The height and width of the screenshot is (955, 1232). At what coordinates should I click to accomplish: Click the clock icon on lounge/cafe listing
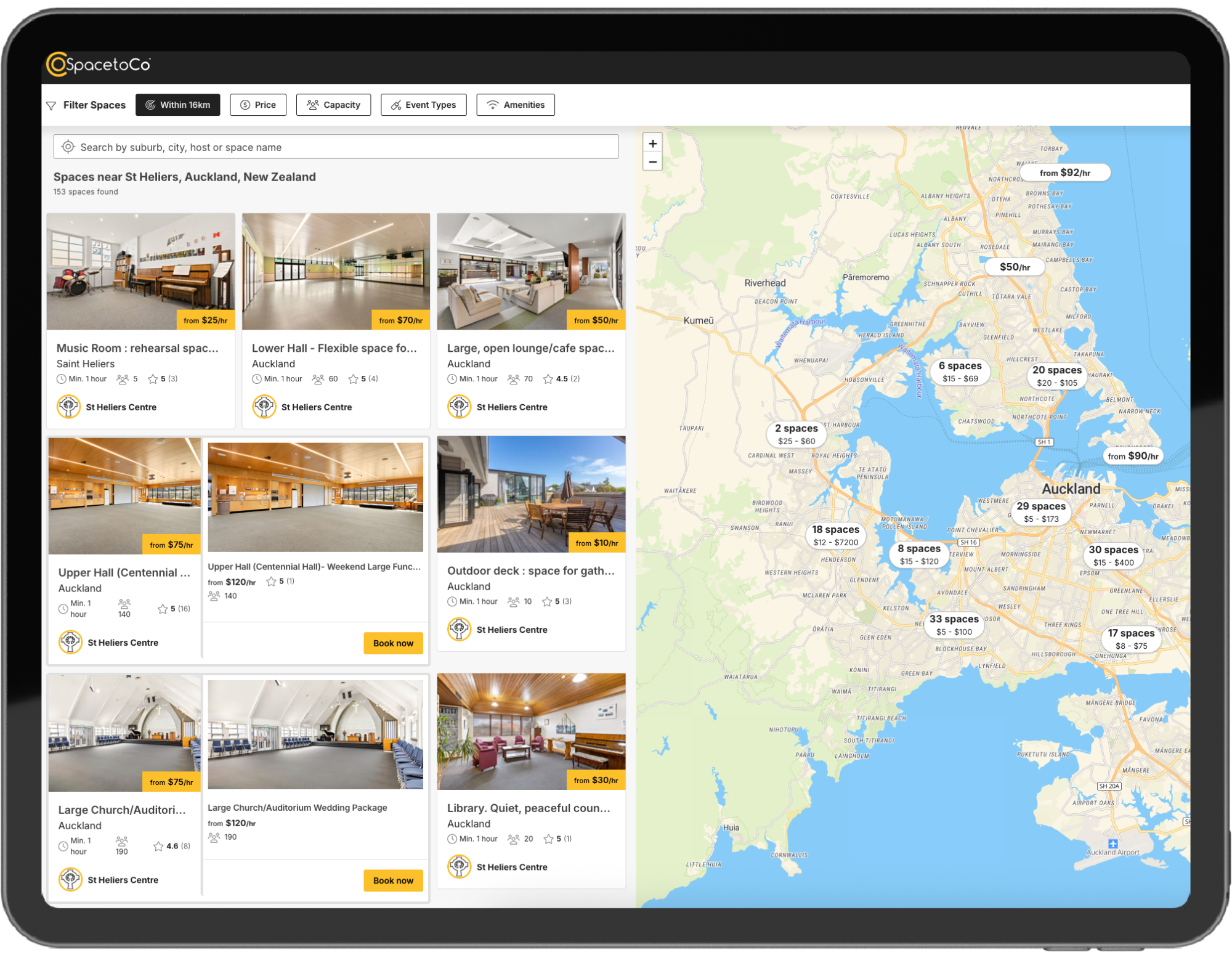(452, 379)
